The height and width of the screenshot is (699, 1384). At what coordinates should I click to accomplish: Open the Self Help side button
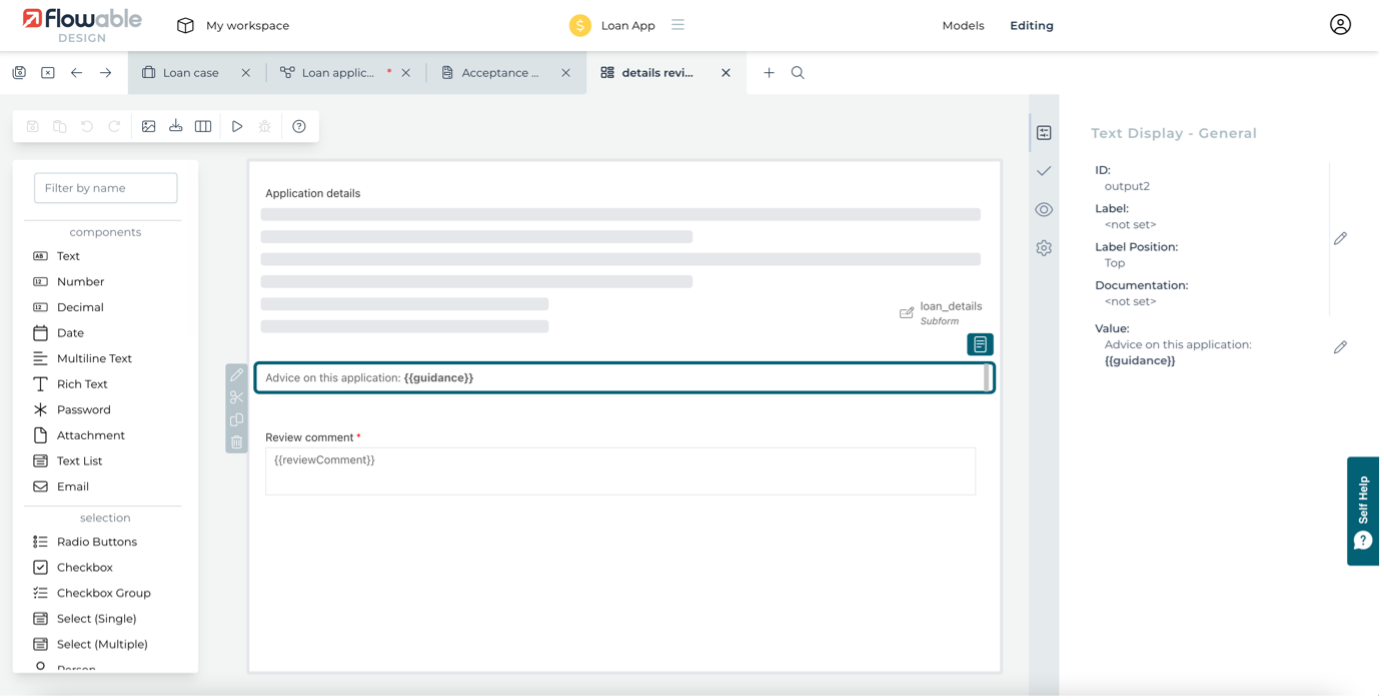[x=1364, y=511]
